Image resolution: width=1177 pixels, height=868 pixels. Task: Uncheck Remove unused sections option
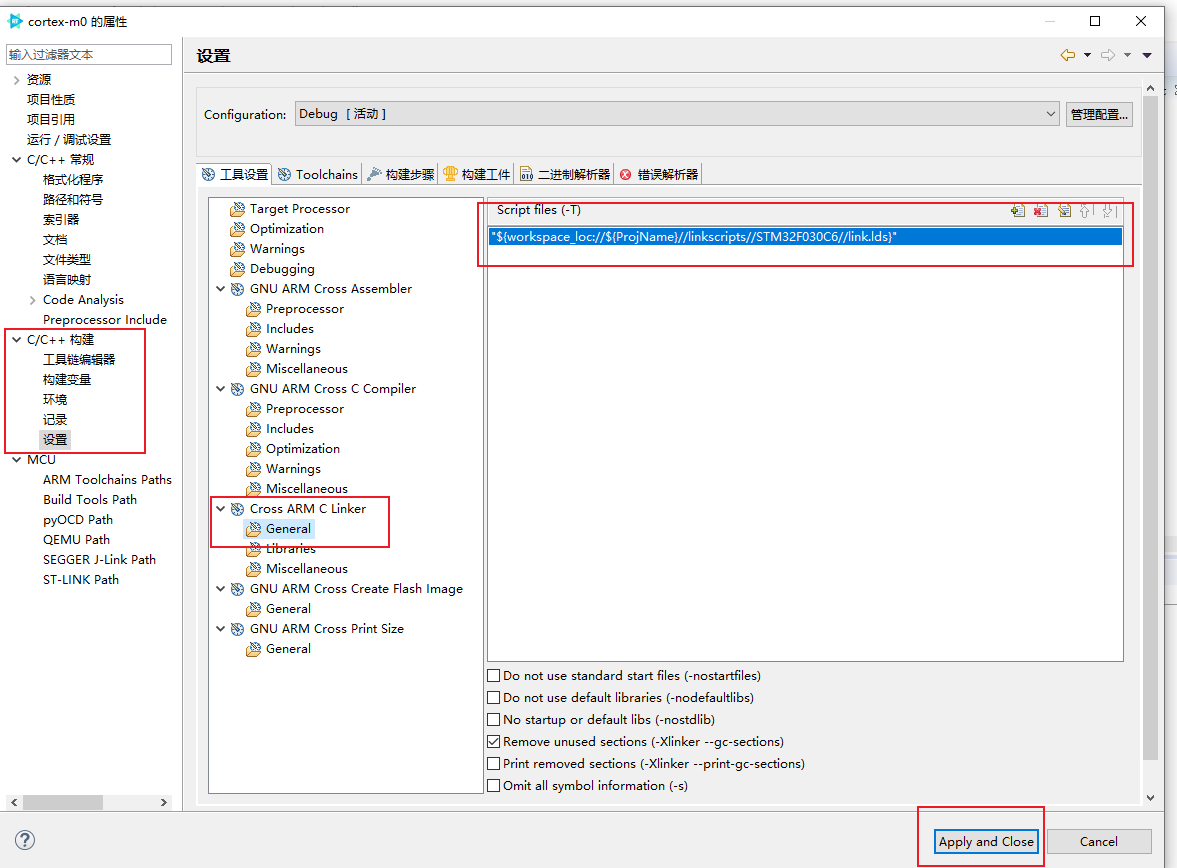tap(494, 742)
